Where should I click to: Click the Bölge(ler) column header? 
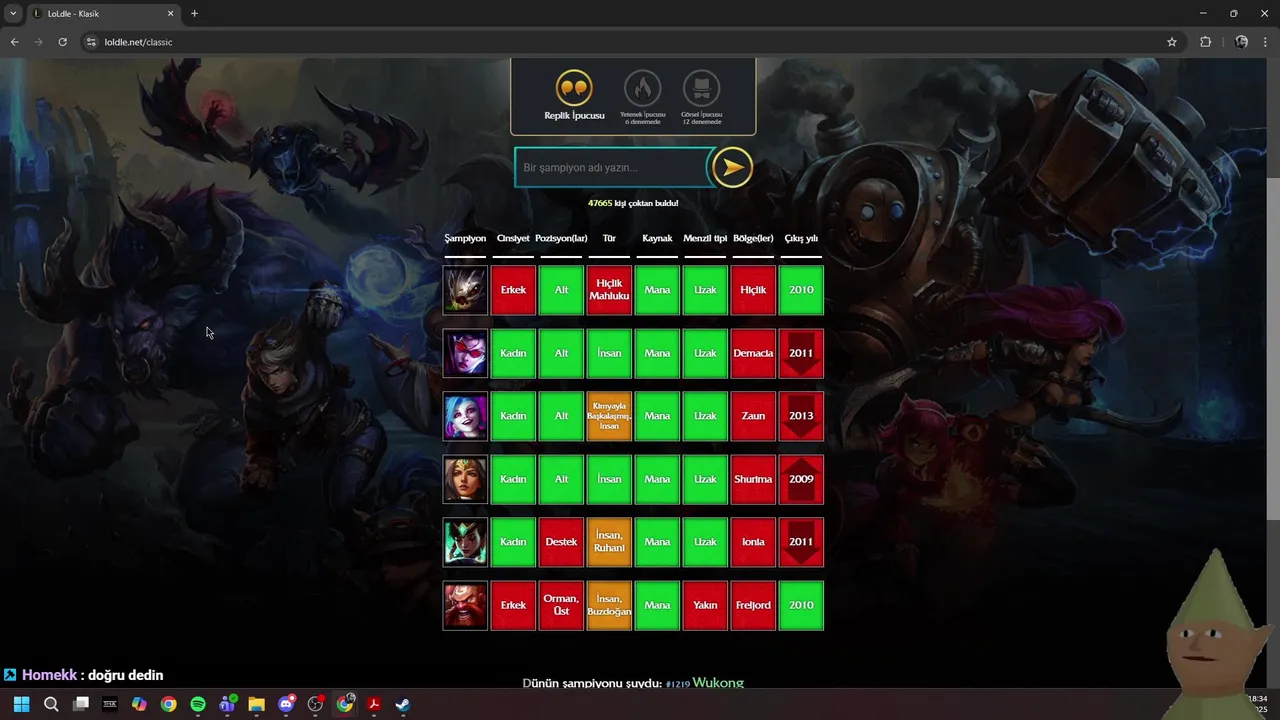tap(753, 238)
